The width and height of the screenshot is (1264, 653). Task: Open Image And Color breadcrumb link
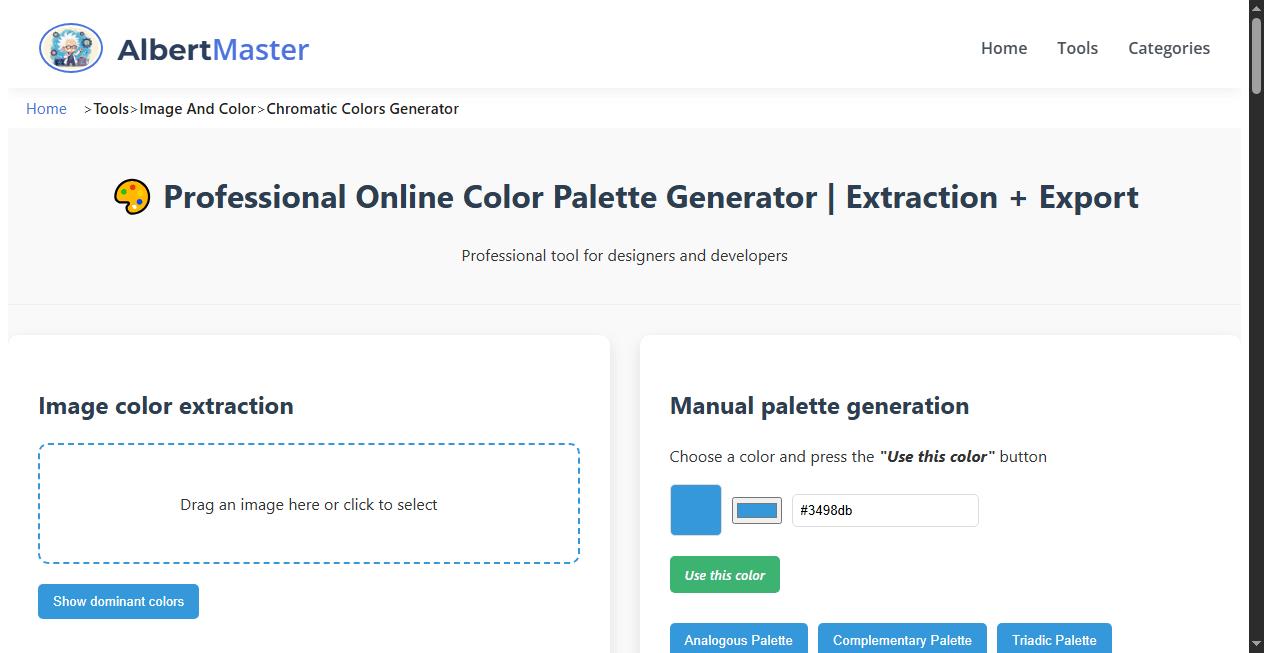pyautogui.click(x=197, y=108)
